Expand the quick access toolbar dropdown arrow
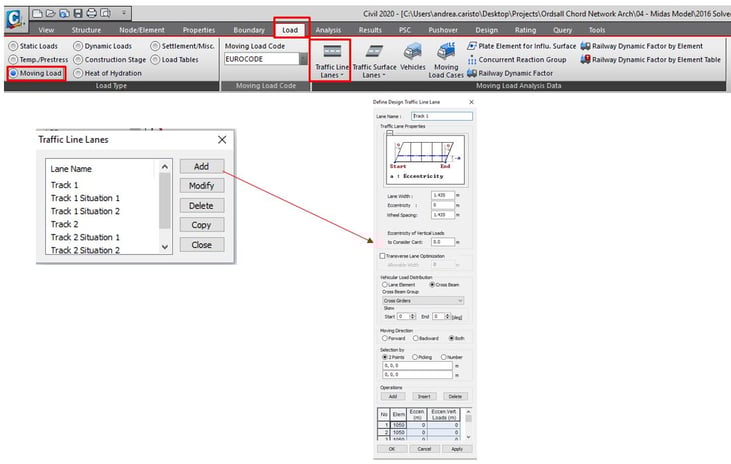731x464 pixels. (x=124, y=13)
